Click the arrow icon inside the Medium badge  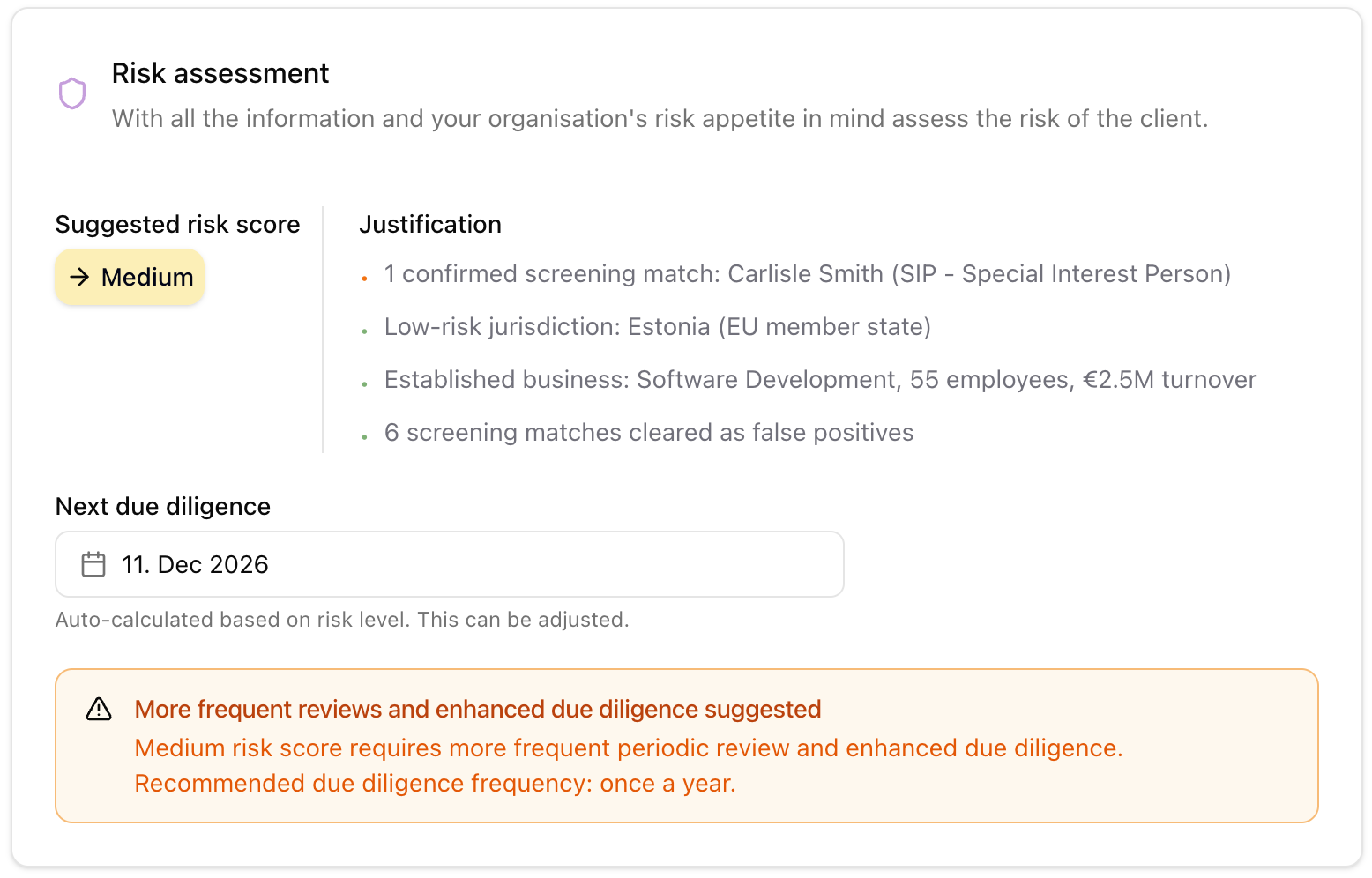81,277
